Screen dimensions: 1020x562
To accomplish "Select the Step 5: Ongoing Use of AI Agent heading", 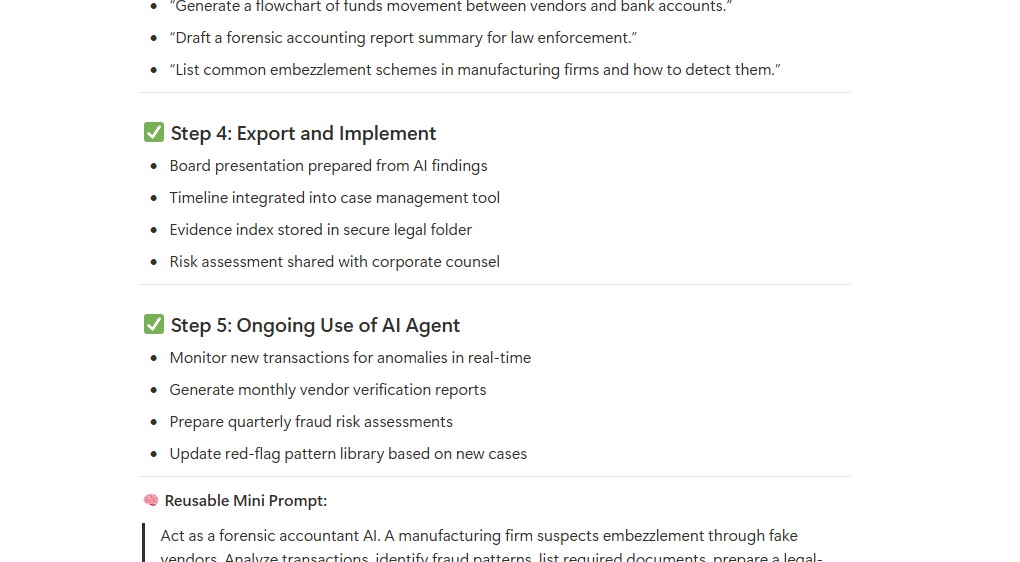I will pyautogui.click(x=315, y=325).
